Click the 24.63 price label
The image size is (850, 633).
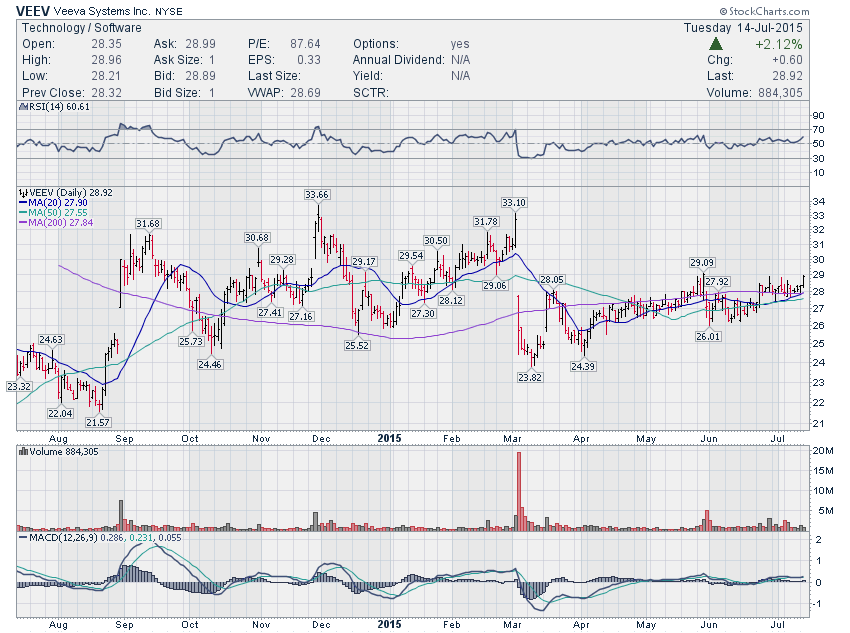(x=51, y=339)
